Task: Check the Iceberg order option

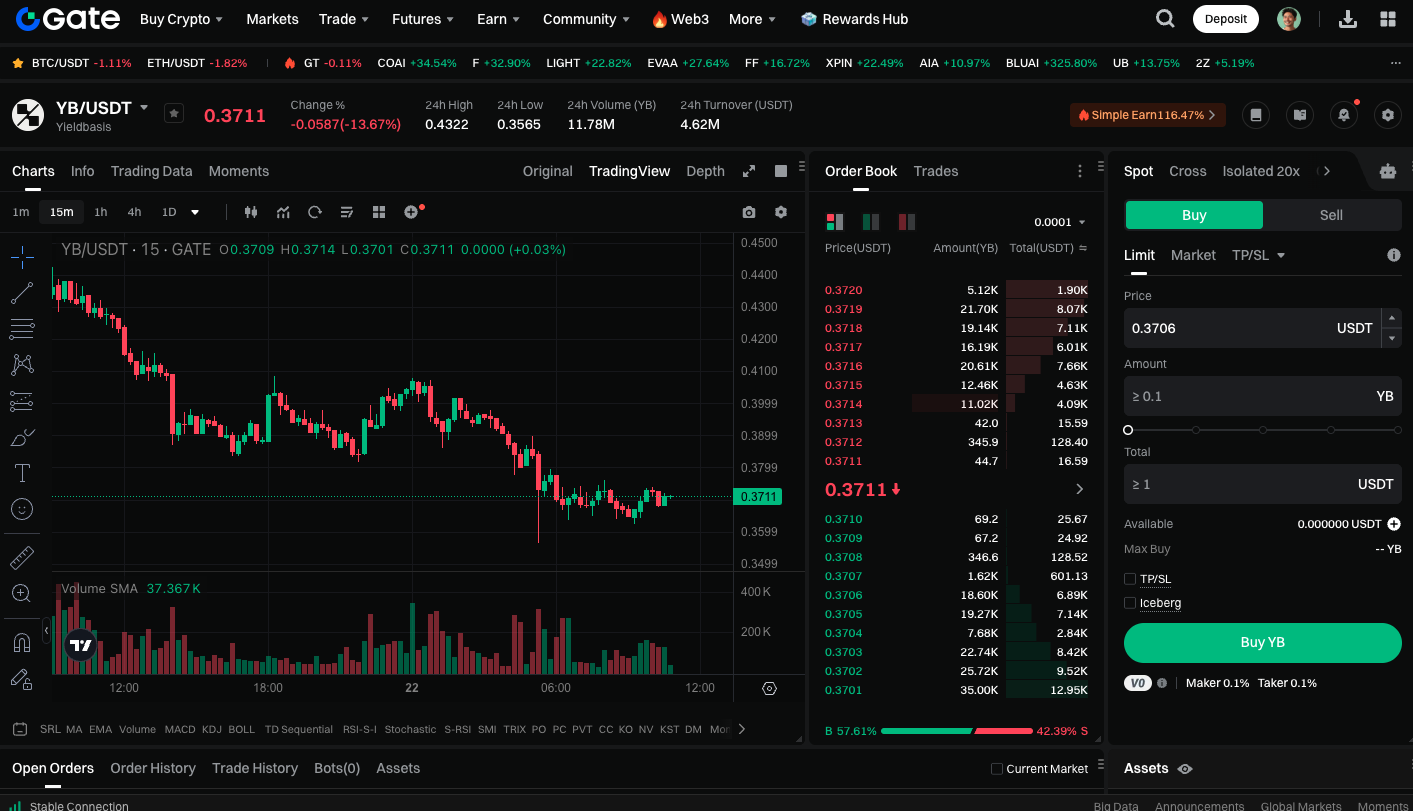Action: [1130, 603]
